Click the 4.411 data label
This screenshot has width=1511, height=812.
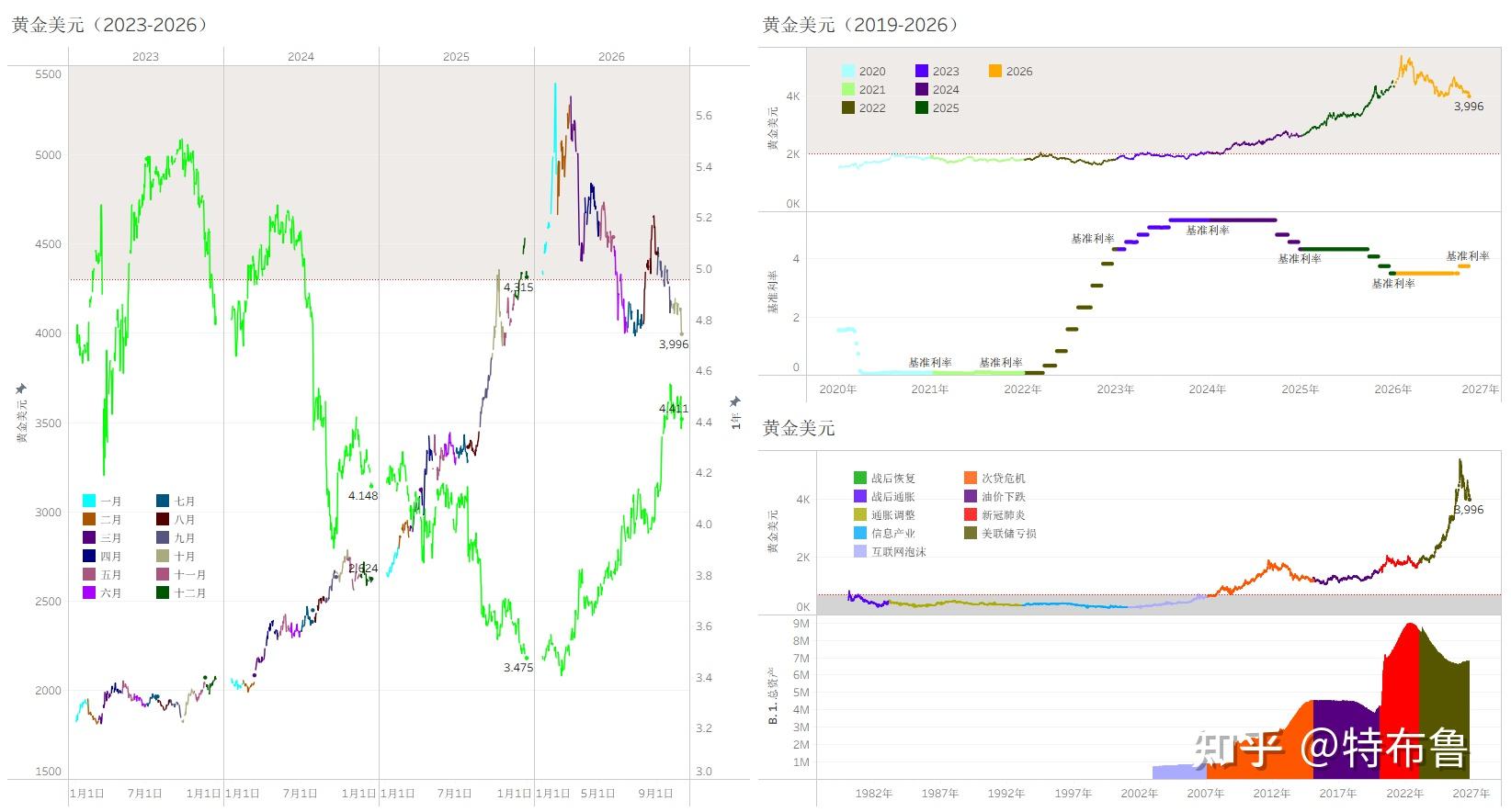tap(674, 409)
